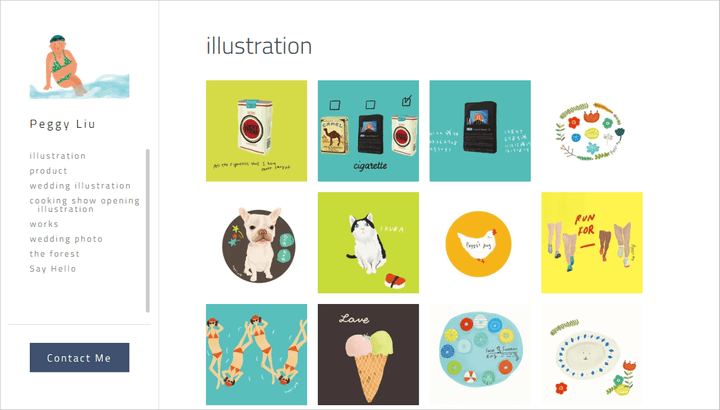Click the sidebar menu scrollbar
Image resolution: width=720 pixels, height=410 pixels.
pos(147,230)
